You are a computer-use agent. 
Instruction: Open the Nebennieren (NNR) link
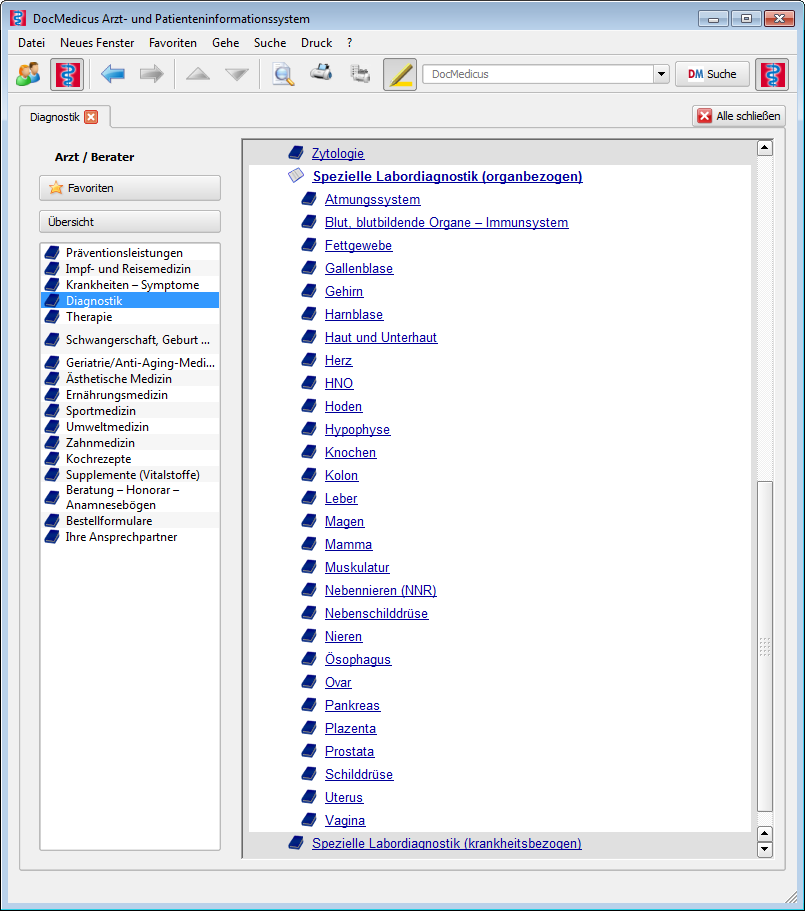[380, 590]
